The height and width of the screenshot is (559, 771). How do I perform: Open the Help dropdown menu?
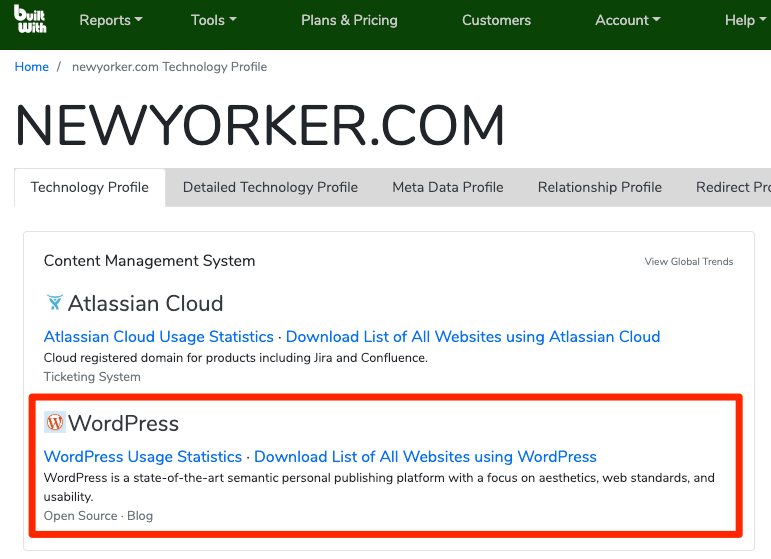[744, 20]
